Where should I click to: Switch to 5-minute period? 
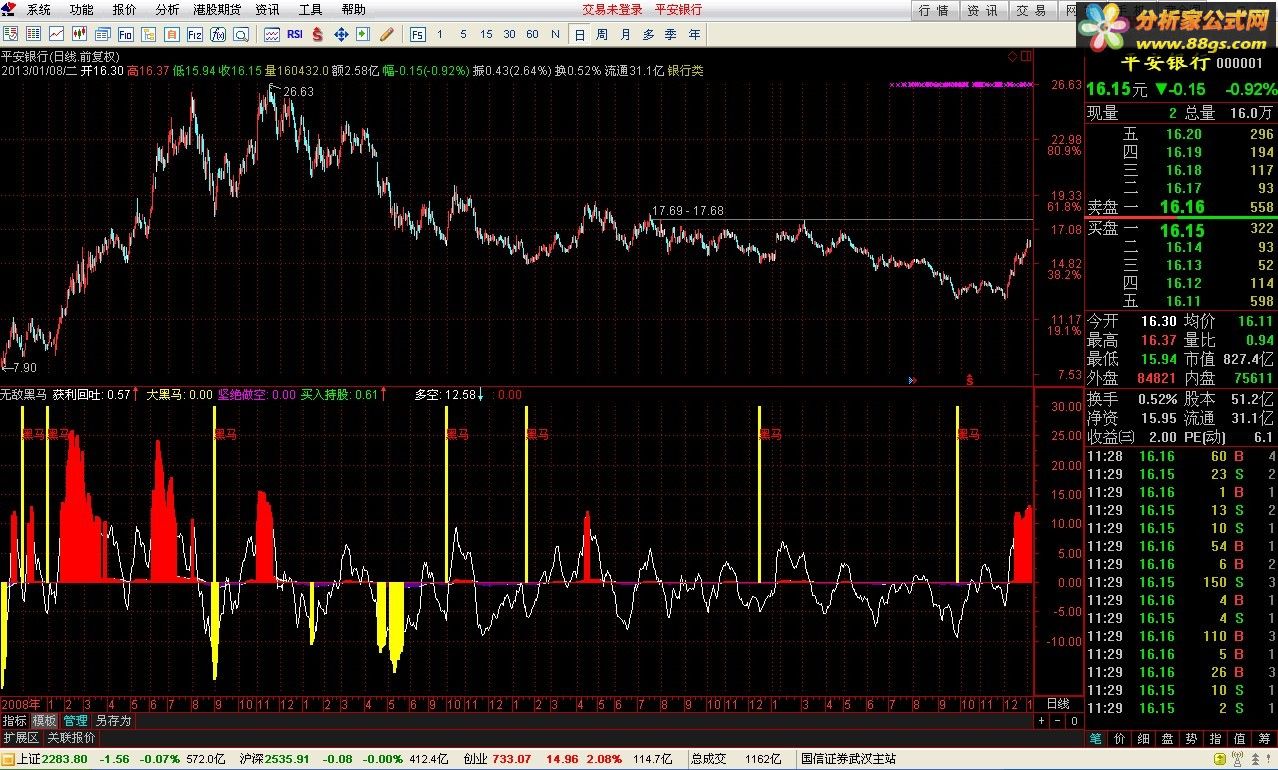463,34
